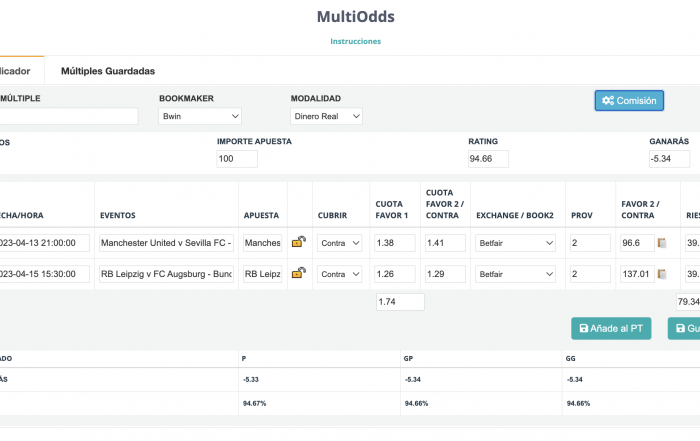The height and width of the screenshot is (441, 700).
Task: Click the RB Leipzig v FC Augsburg event field
Action: pos(166,274)
